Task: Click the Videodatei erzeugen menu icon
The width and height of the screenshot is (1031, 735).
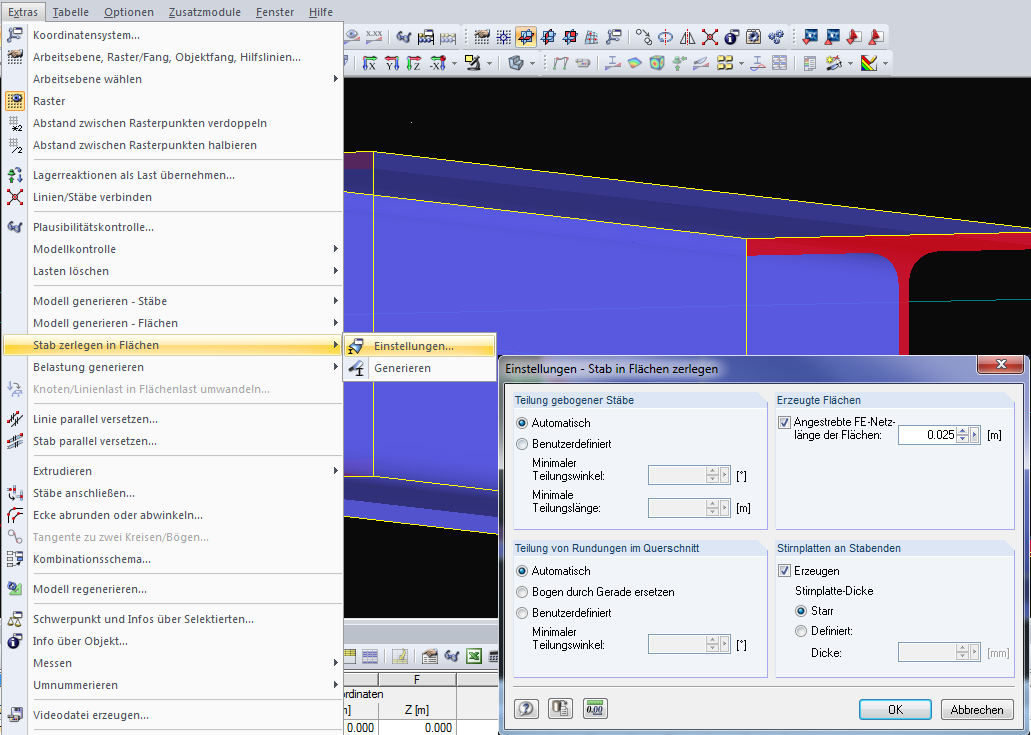Action: tap(14, 715)
